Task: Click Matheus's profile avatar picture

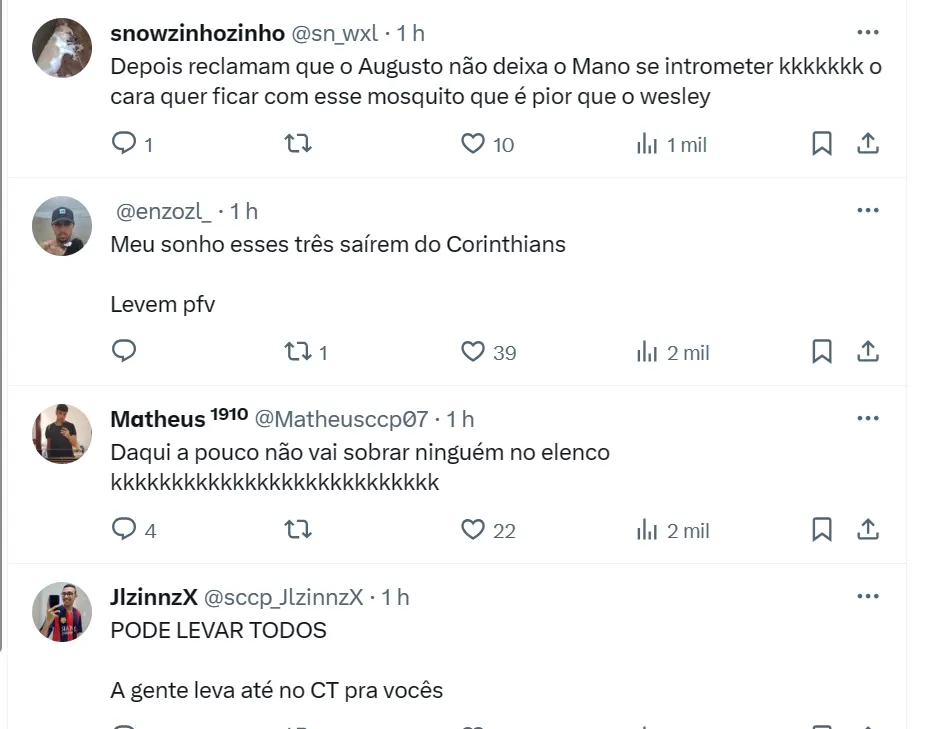Action: [x=62, y=433]
